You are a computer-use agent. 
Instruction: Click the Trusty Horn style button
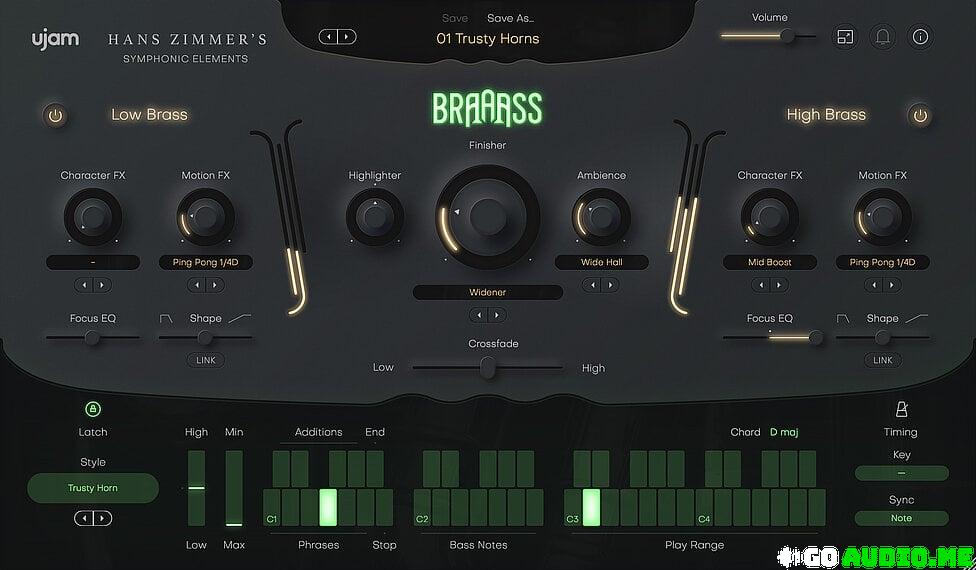[93, 488]
